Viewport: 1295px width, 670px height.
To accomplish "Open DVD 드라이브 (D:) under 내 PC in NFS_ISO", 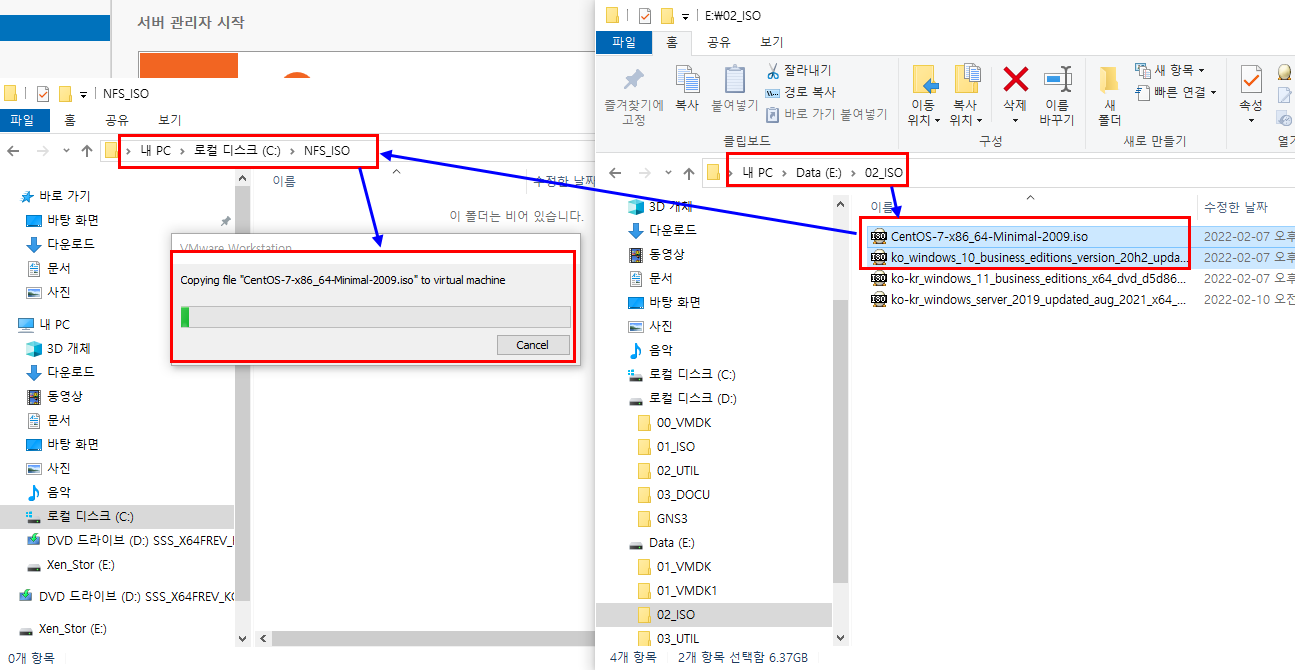I will click(x=130, y=540).
